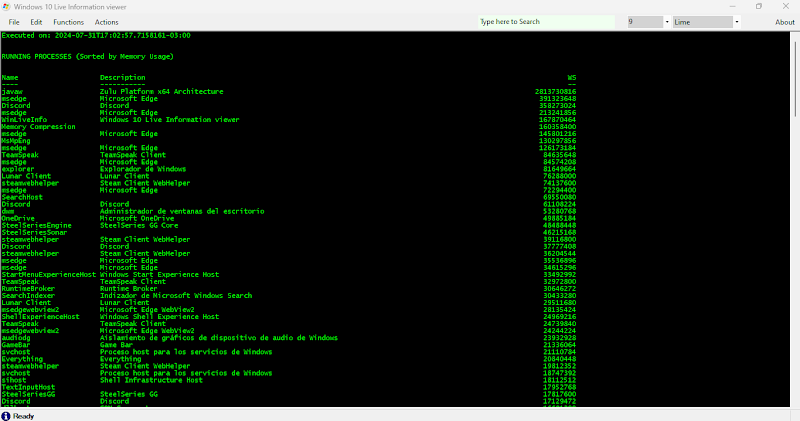Select the RuntimeBroker process name
This screenshot has width=800, height=421.
28,289
